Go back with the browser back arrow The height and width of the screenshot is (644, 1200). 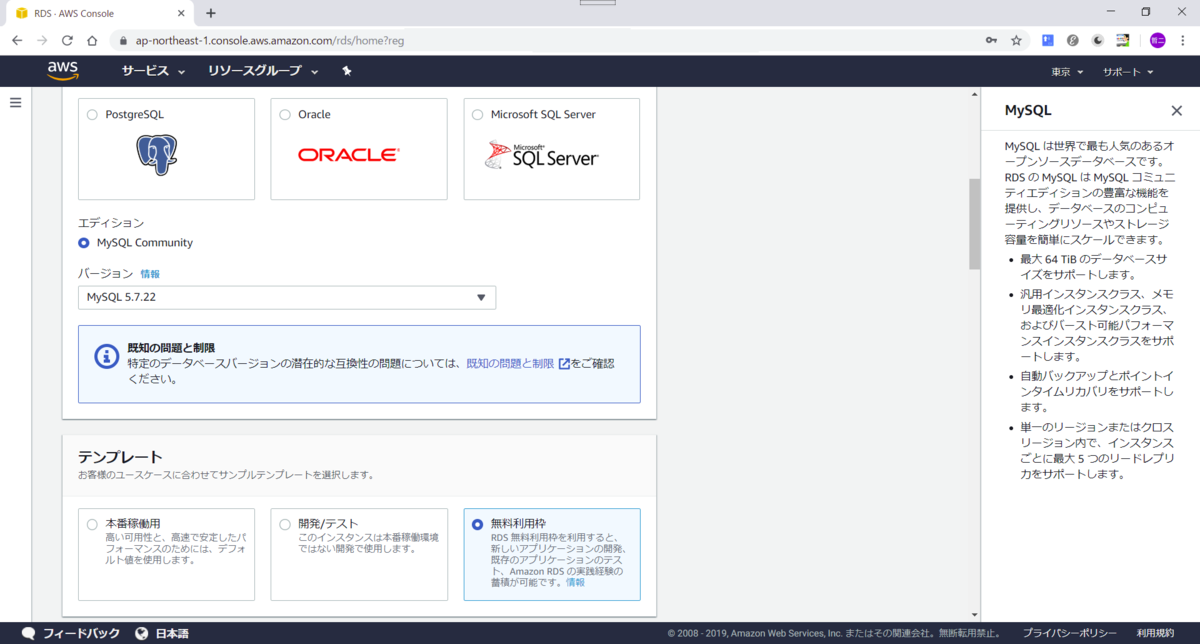click(x=17, y=41)
